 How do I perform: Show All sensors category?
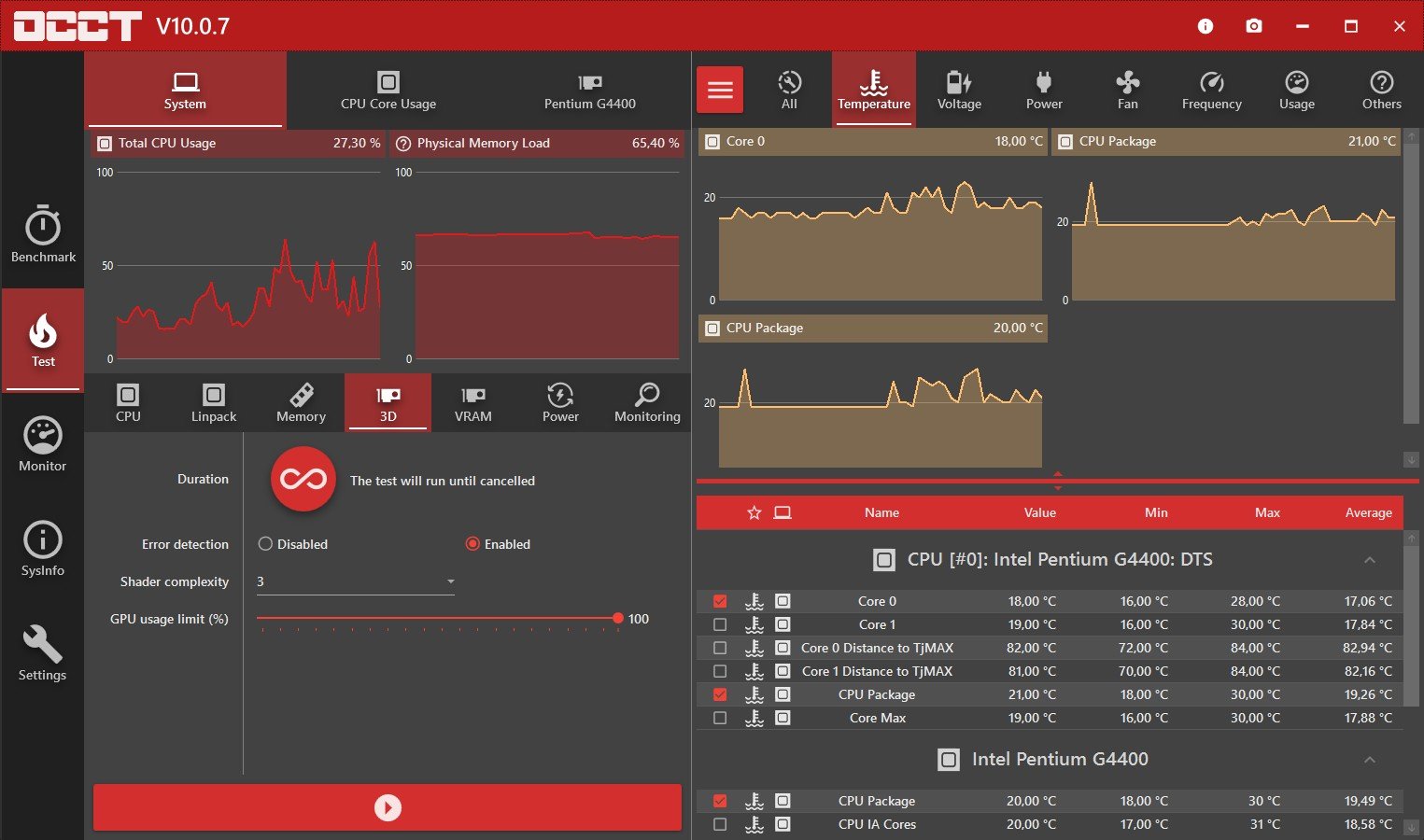(789, 90)
